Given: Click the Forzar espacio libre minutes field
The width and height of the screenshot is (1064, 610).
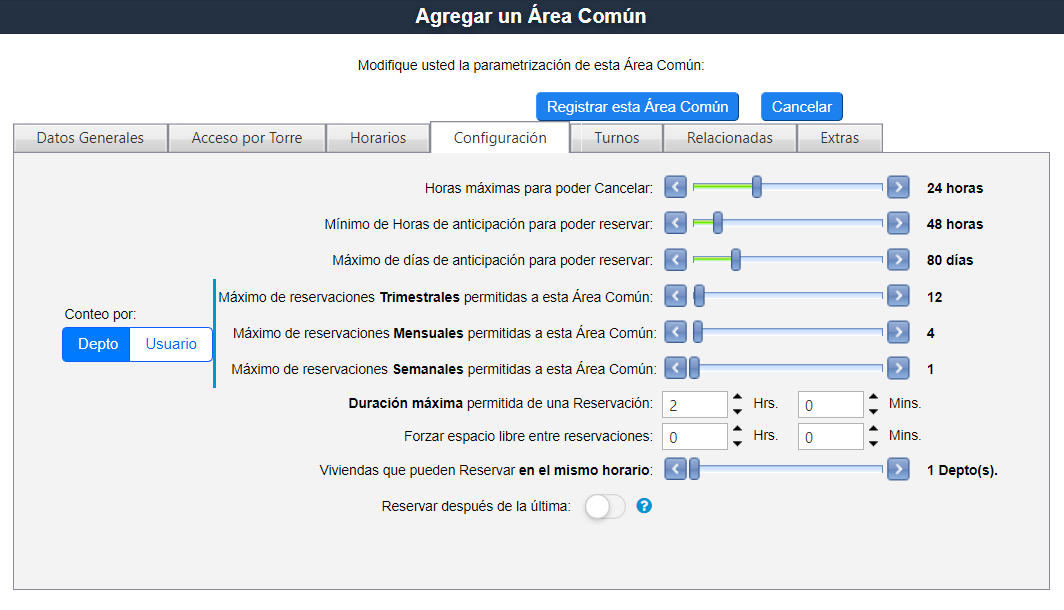Looking at the screenshot, I should (829, 437).
